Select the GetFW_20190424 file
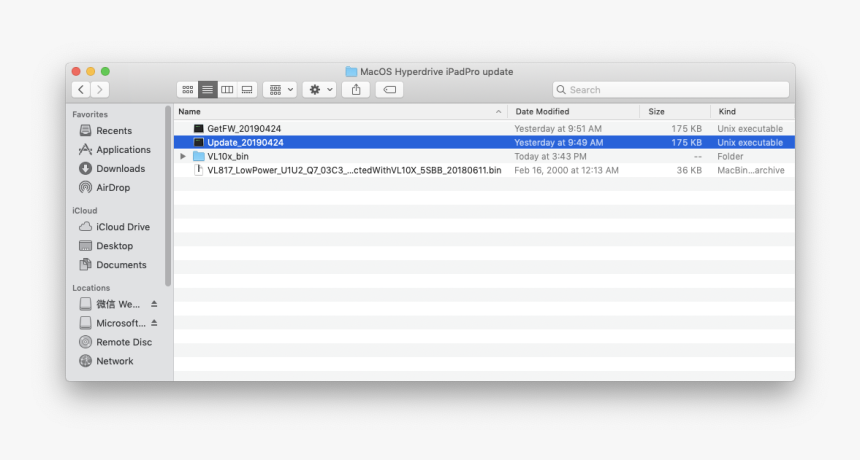Image resolution: width=860 pixels, height=460 pixels. point(484,128)
